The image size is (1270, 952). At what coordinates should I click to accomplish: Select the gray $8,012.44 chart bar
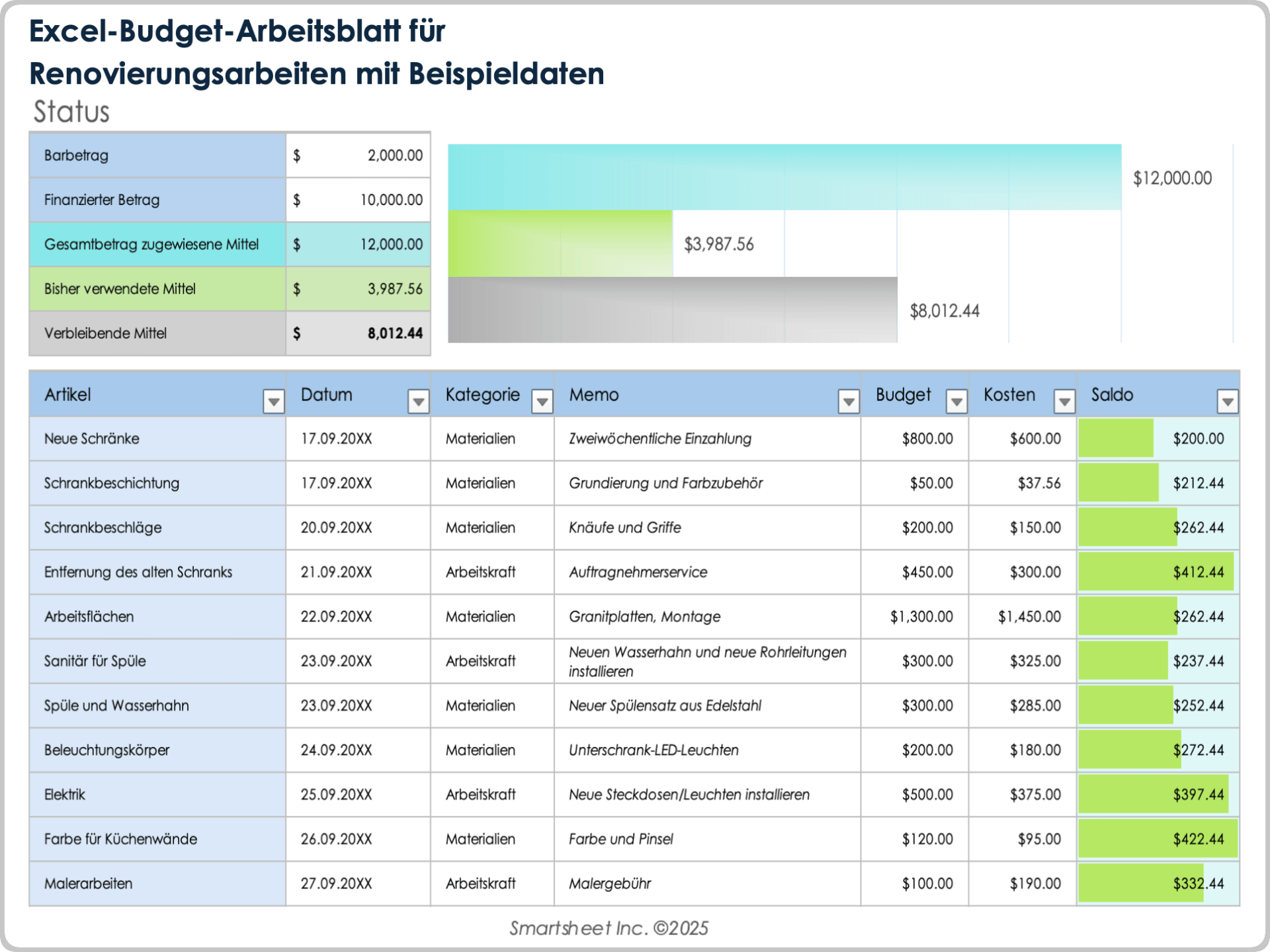click(671, 310)
